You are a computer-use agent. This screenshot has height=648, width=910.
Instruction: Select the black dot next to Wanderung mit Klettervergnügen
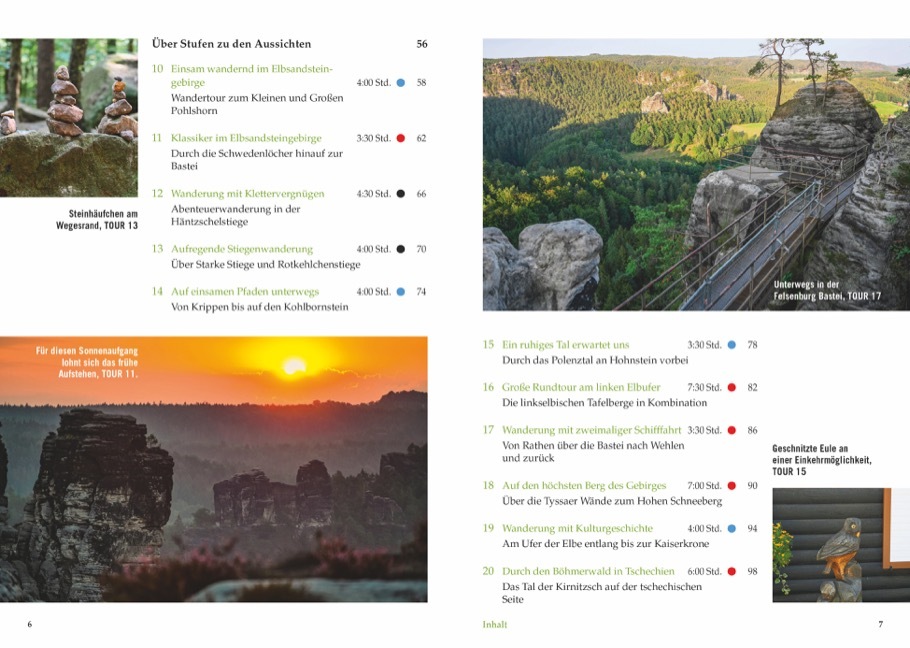click(401, 194)
